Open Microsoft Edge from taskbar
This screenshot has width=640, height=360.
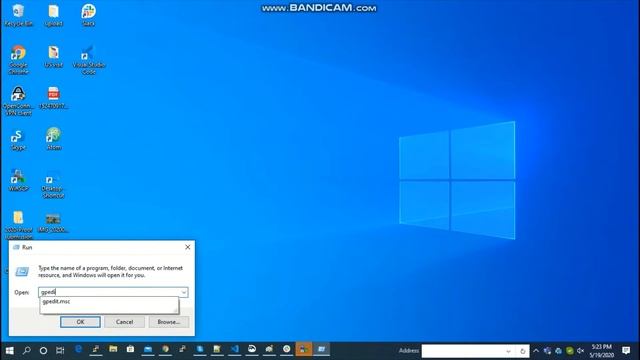pyautogui.click(x=78, y=349)
